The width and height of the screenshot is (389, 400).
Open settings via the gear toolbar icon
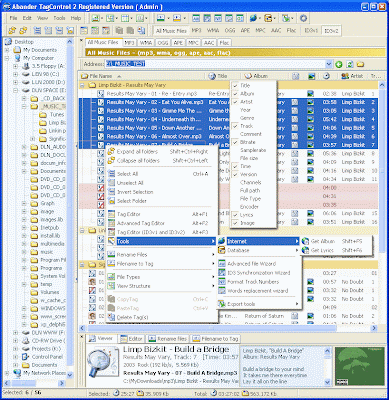(x=303, y=18)
